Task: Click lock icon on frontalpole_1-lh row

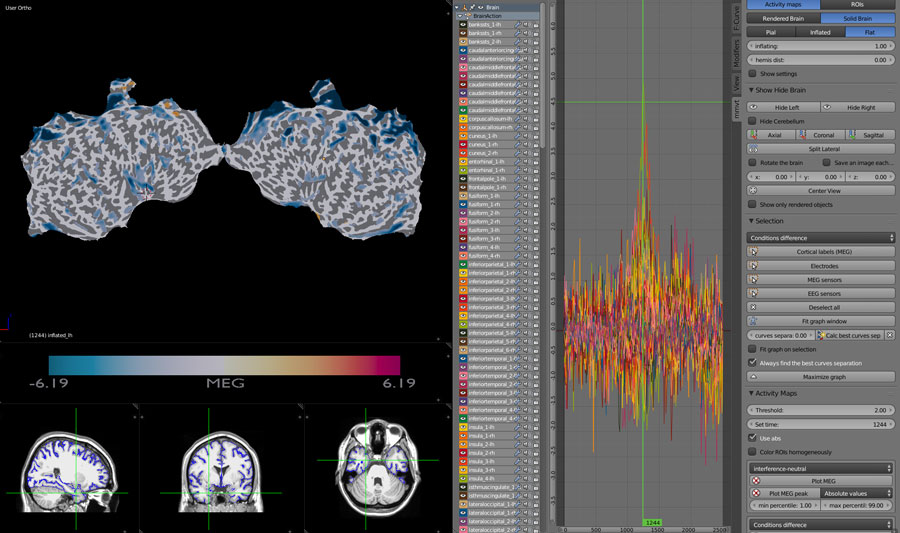Action: tap(536, 179)
